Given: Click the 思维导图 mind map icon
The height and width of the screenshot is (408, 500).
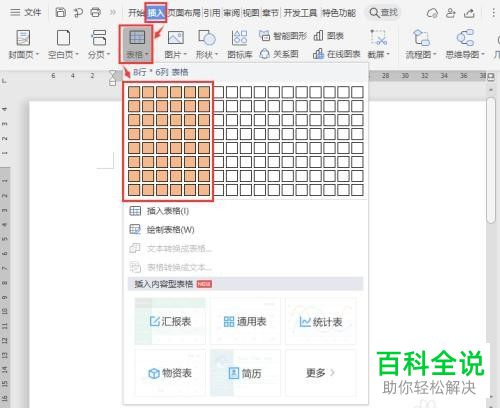Looking at the screenshot, I should (x=465, y=38).
